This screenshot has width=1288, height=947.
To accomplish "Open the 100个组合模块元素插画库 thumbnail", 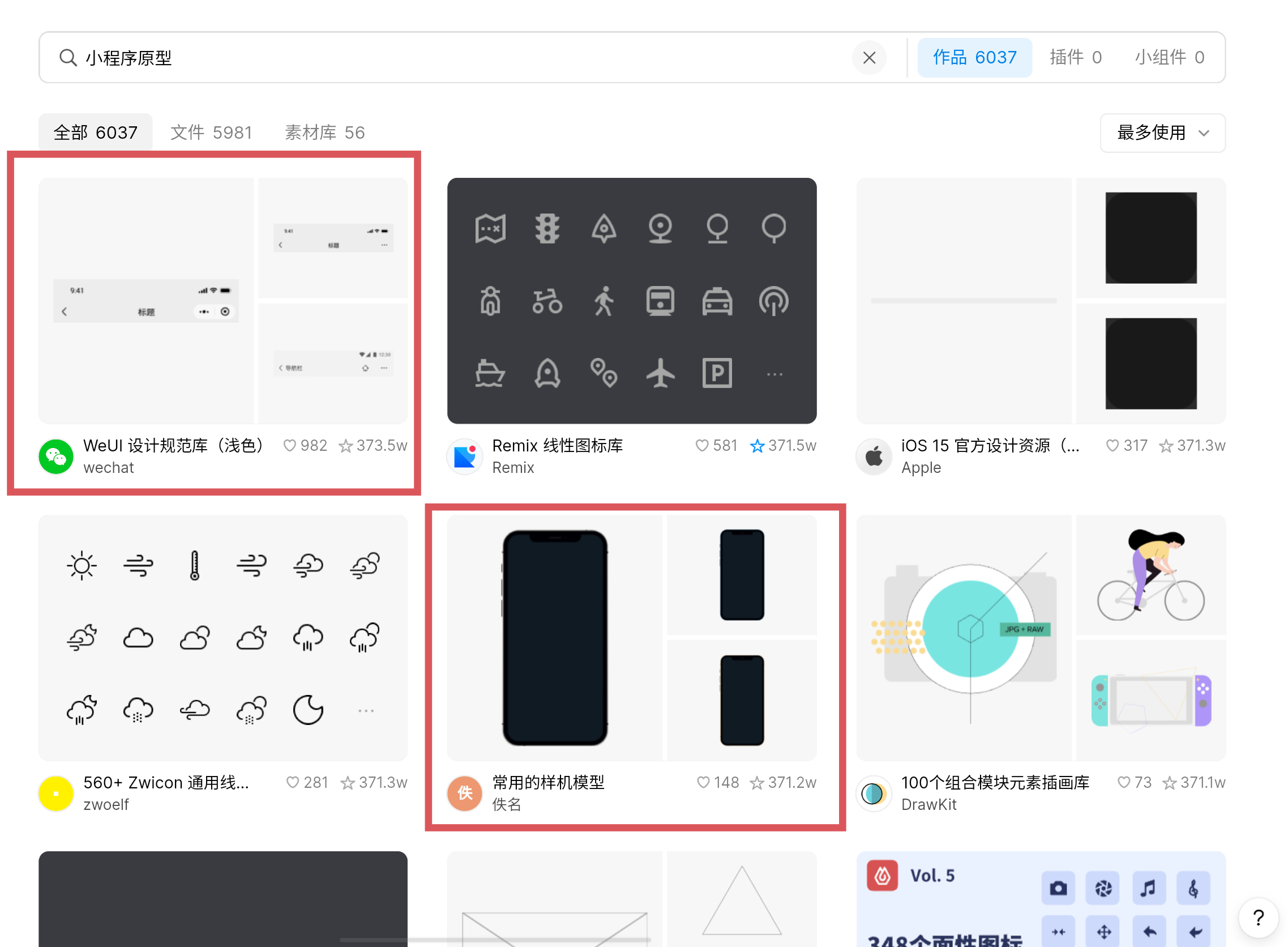I will tap(1041, 637).
